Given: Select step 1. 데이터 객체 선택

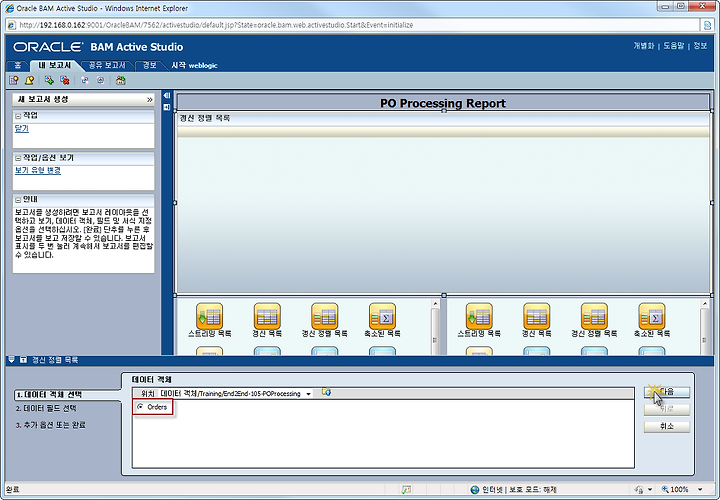Looking at the screenshot, I should pos(49,394).
